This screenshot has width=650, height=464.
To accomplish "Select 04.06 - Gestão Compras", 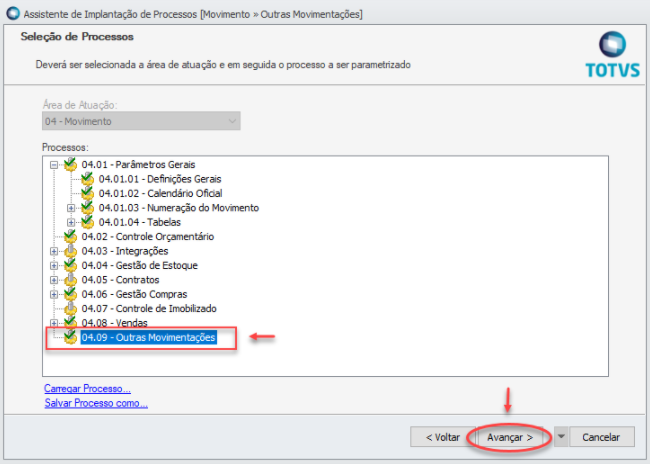I will click(134, 294).
